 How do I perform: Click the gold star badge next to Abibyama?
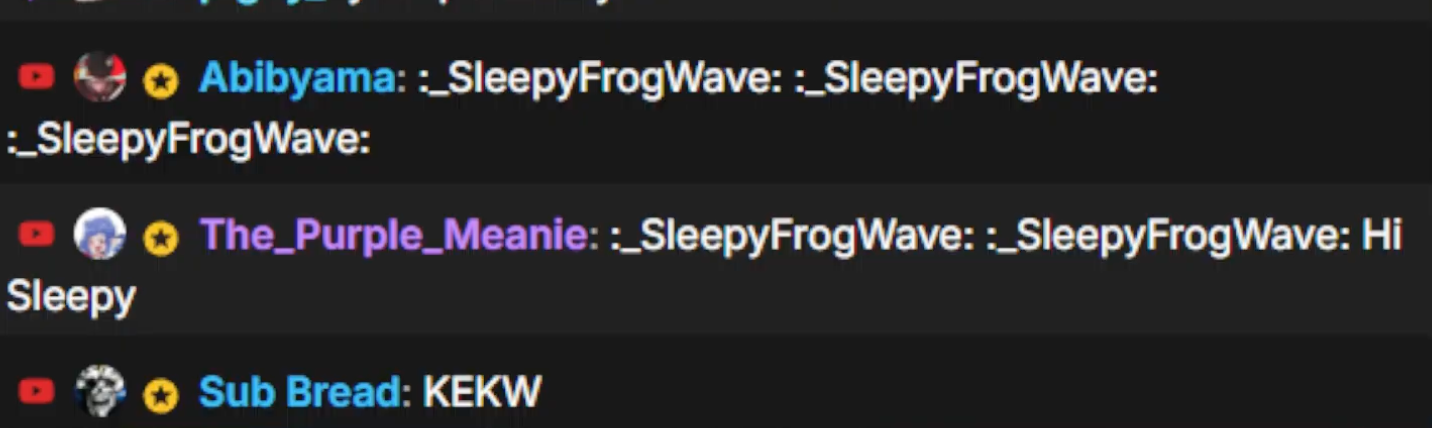point(160,81)
